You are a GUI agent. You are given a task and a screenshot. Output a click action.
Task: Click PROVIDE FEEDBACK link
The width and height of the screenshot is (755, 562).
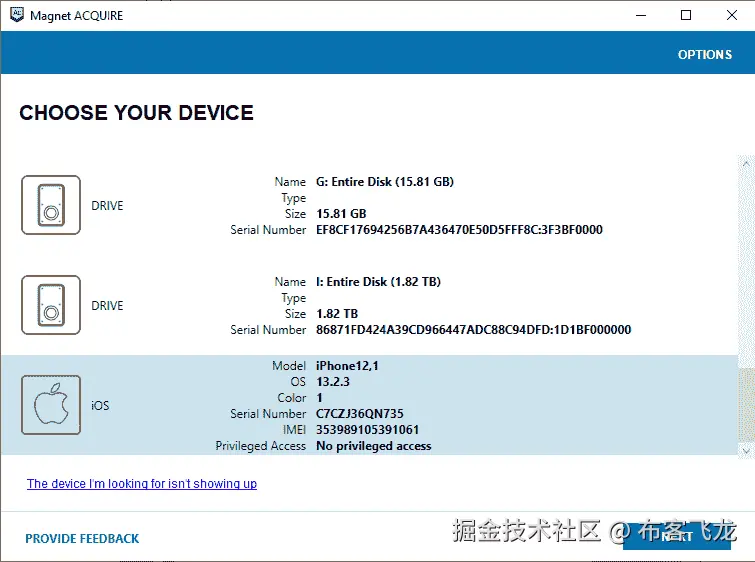tap(82, 538)
